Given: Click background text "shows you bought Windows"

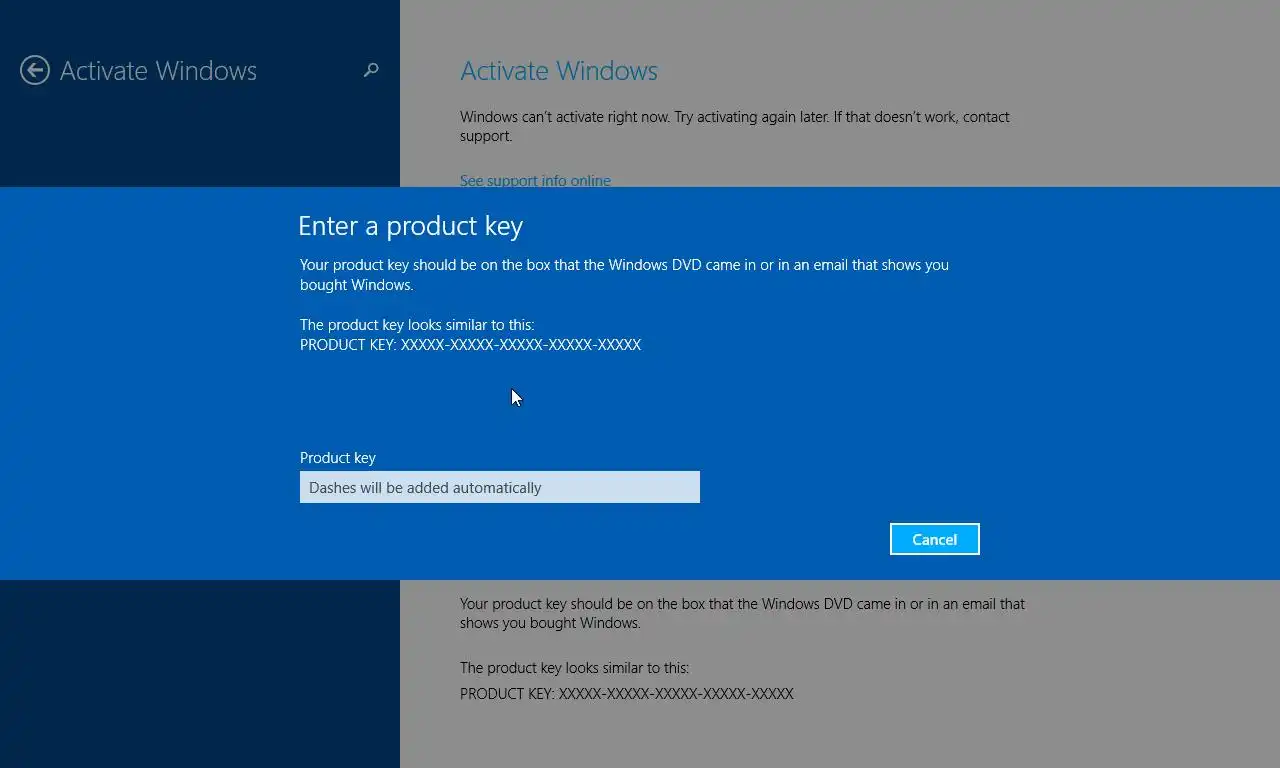Looking at the screenshot, I should tap(550, 623).
